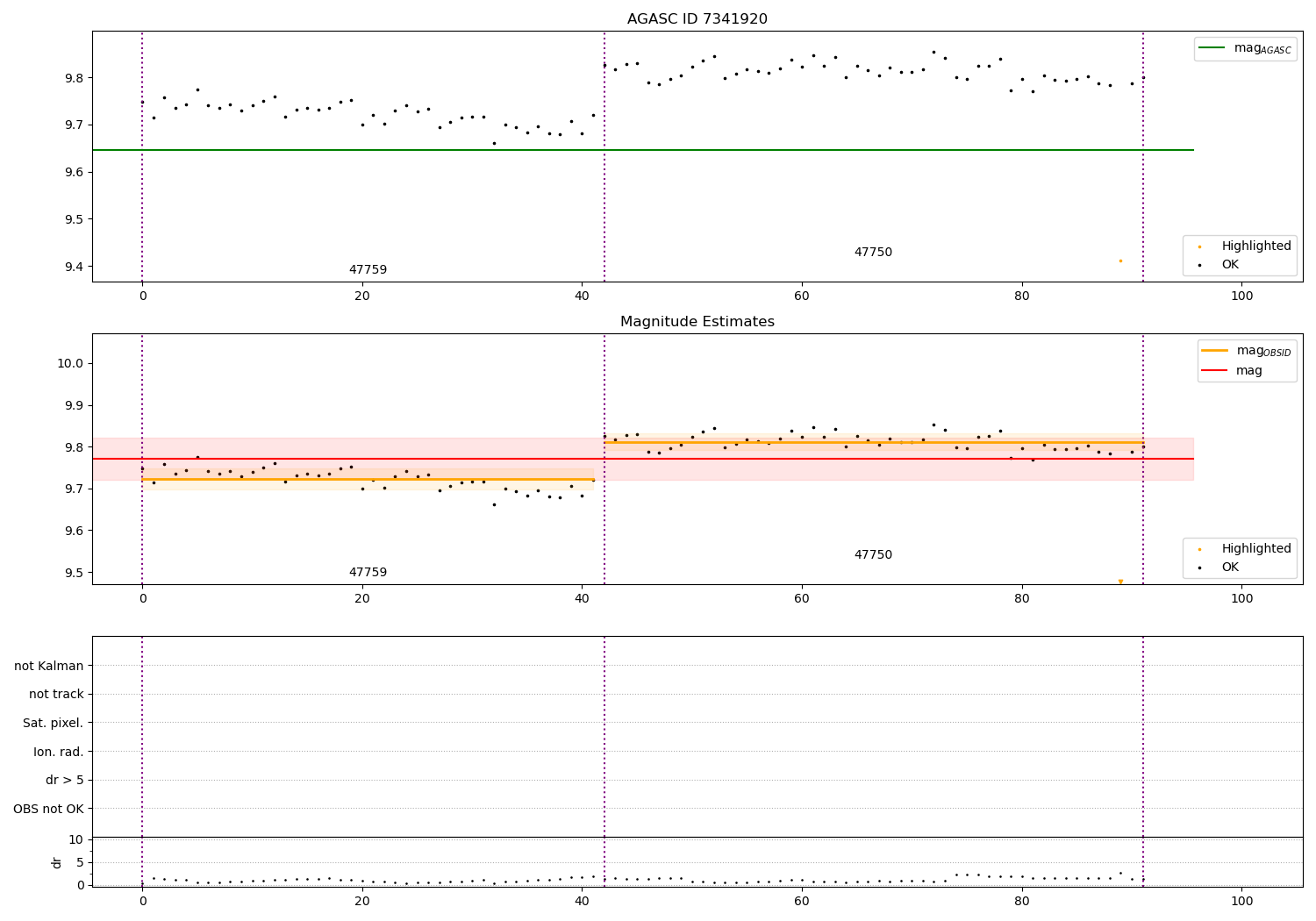This screenshot has width=1316, height=921.
Task: Click the orange dot marker in the top plot legend
Action: click(1199, 246)
